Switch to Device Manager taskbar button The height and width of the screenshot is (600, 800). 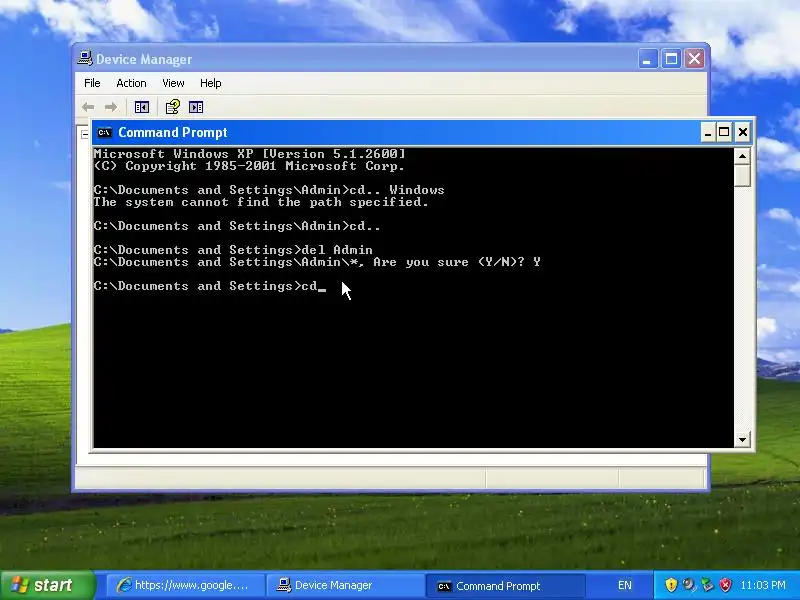pyautogui.click(x=346, y=585)
